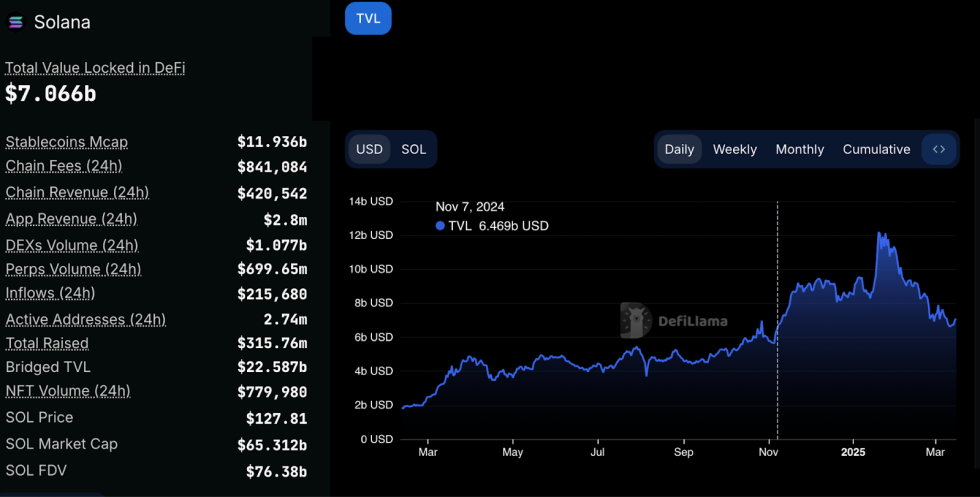Select the Daily interval tab

point(679,149)
